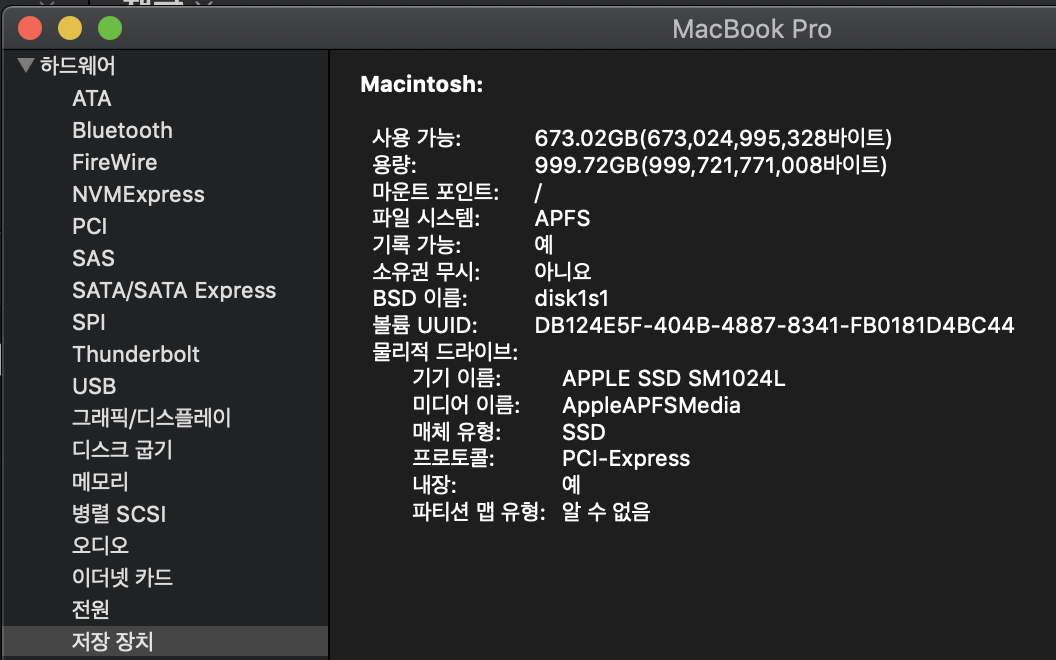The height and width of the screenshot is (660, 1056).
Task: Open 그래픽/디스플레이 information
Action: [152, 418]
